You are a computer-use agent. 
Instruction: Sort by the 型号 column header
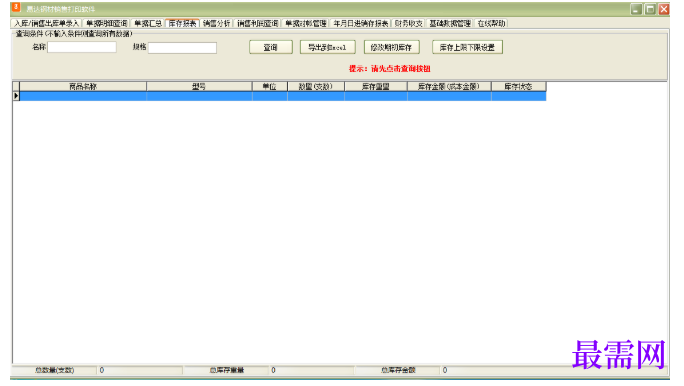click(x=199, y=86)
